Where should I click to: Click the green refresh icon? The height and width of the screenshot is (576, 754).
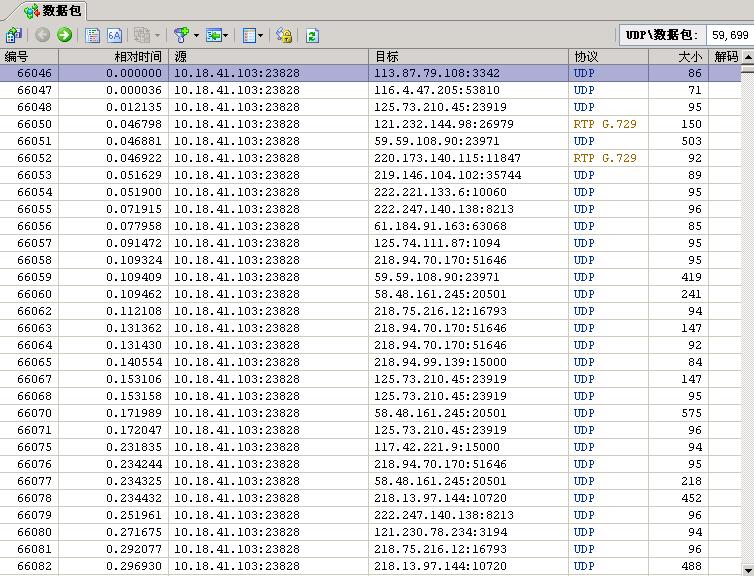pyautogui.click(x=312, y=35)
